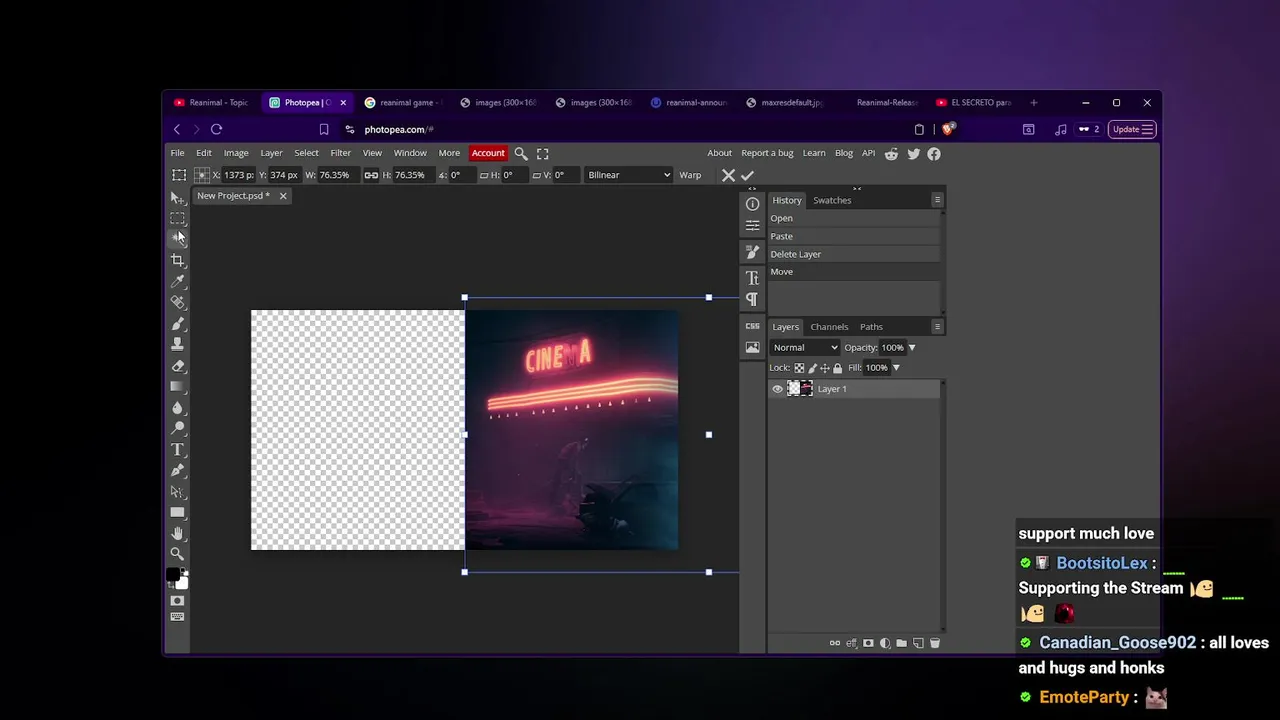The image size is (1280, 720).
Task: Click the search magnifier in menu bar
Action: [521, 153]
